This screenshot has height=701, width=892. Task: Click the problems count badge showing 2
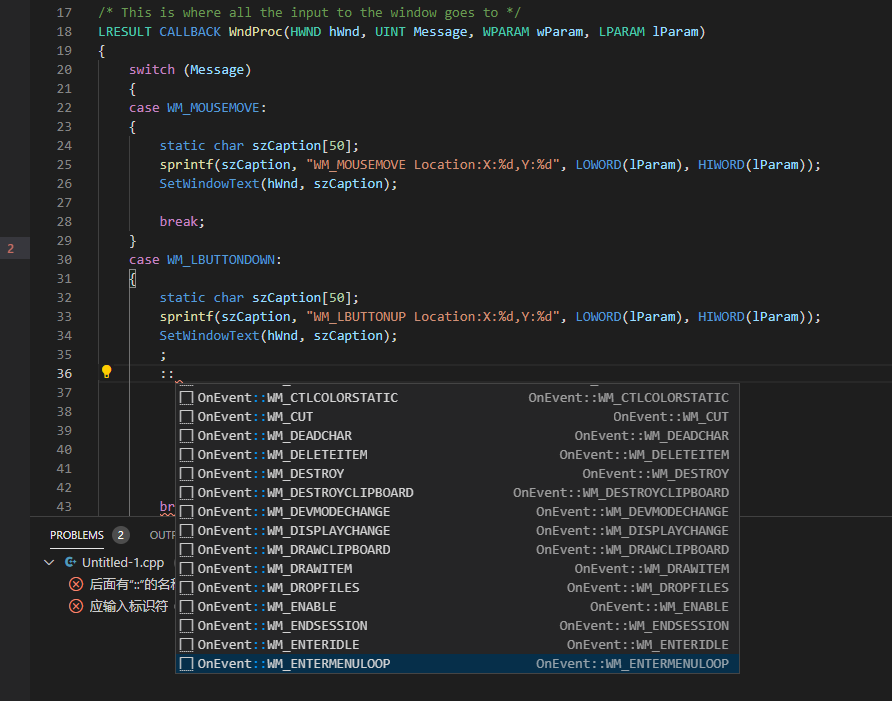[121, 535]
